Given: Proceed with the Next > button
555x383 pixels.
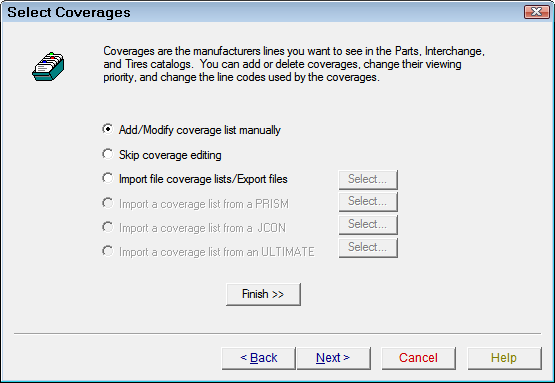Looking at the screenshot, I should click(333, 358).
